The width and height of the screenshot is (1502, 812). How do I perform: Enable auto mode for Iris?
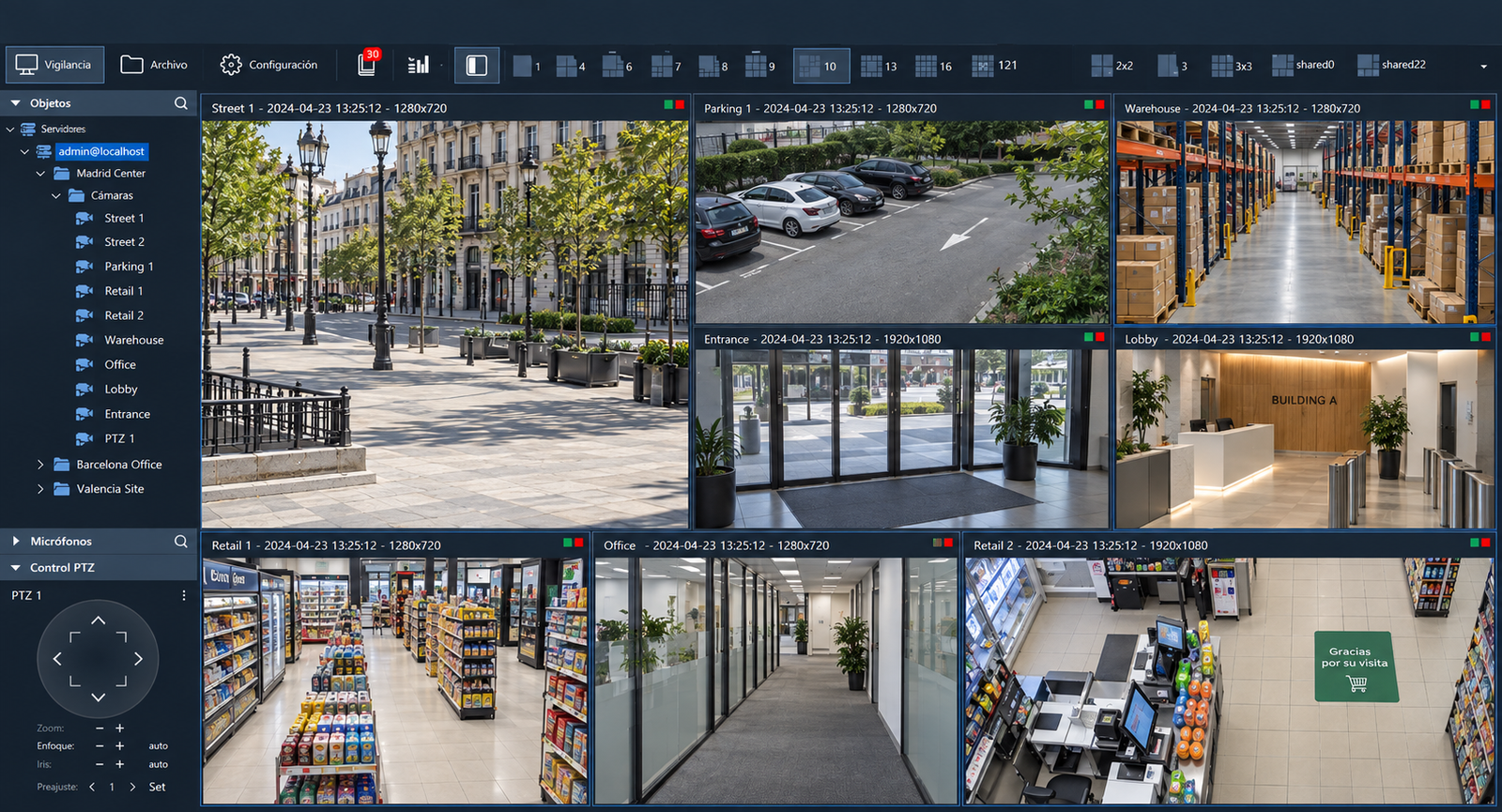point(158,764)
